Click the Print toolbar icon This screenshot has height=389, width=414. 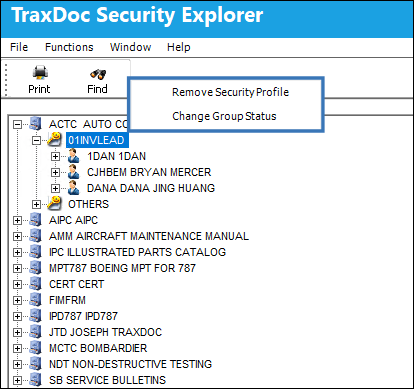pos(40,73)
